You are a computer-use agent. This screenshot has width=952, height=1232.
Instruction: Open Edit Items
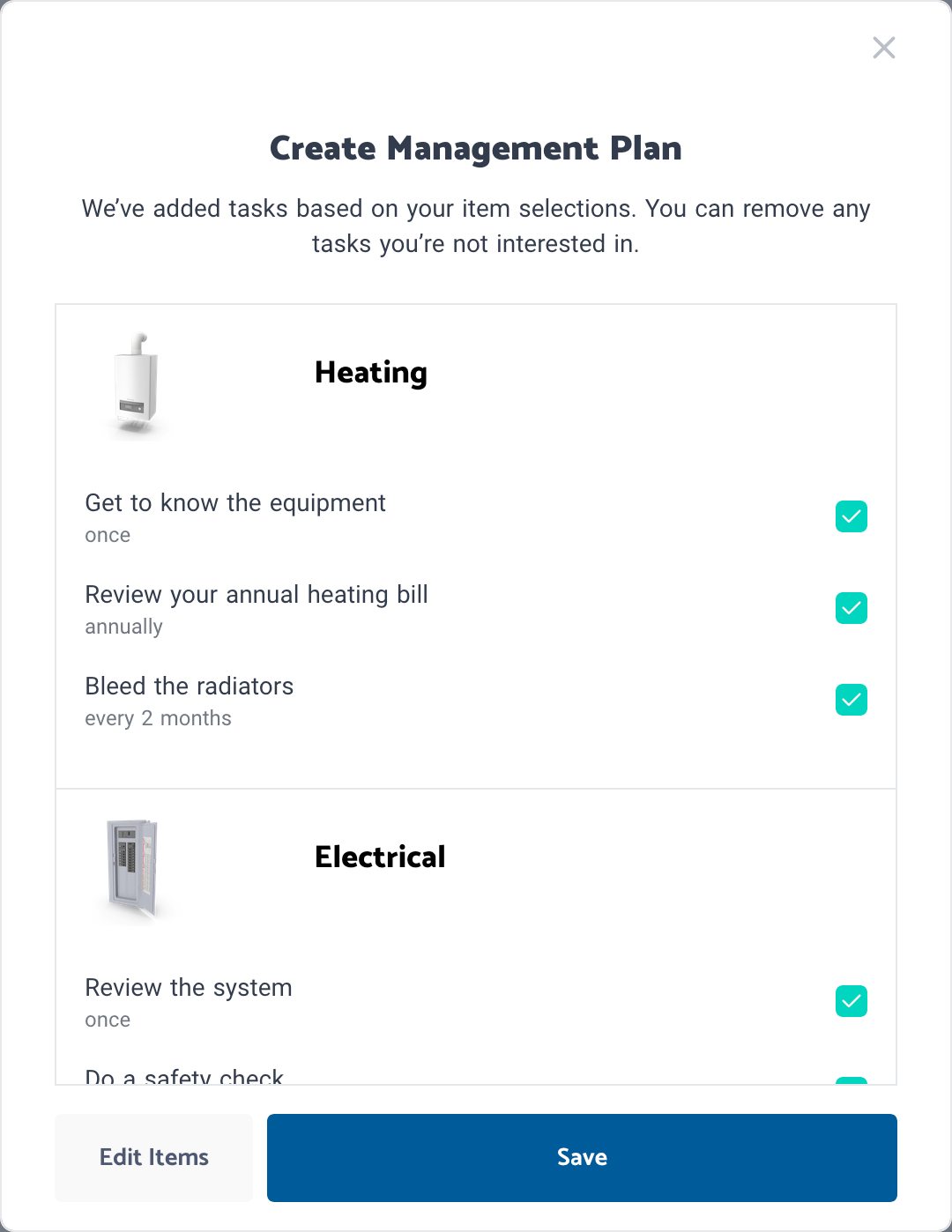click(154, 1158)
